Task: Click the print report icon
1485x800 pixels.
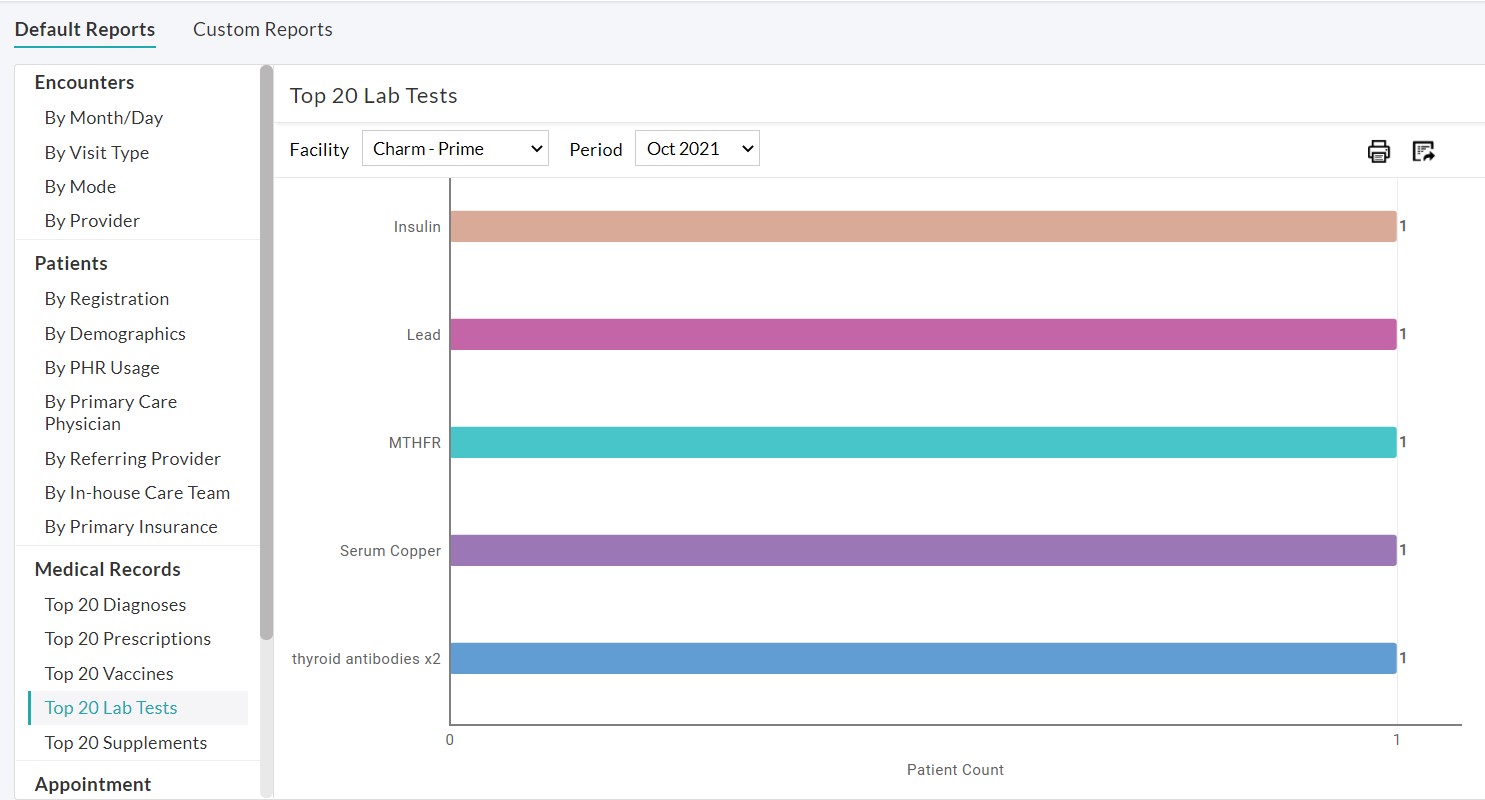Action: coord(1378,151)
